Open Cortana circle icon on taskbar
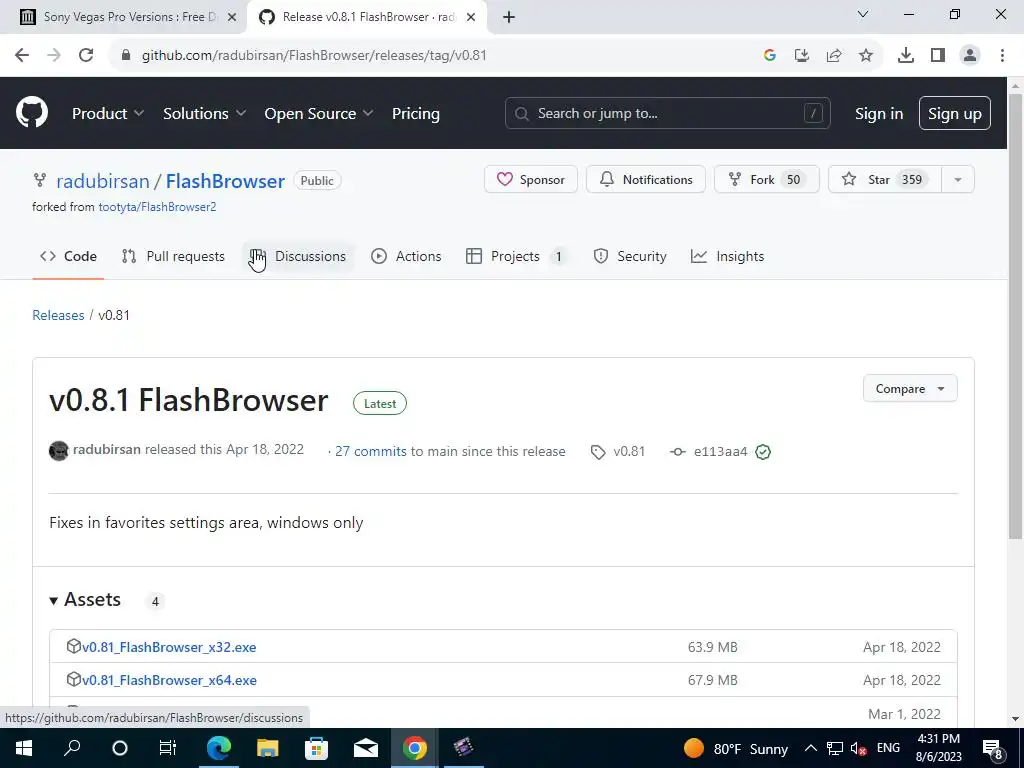This screenshot has width=1024, height=768. (x=120, y=748)
